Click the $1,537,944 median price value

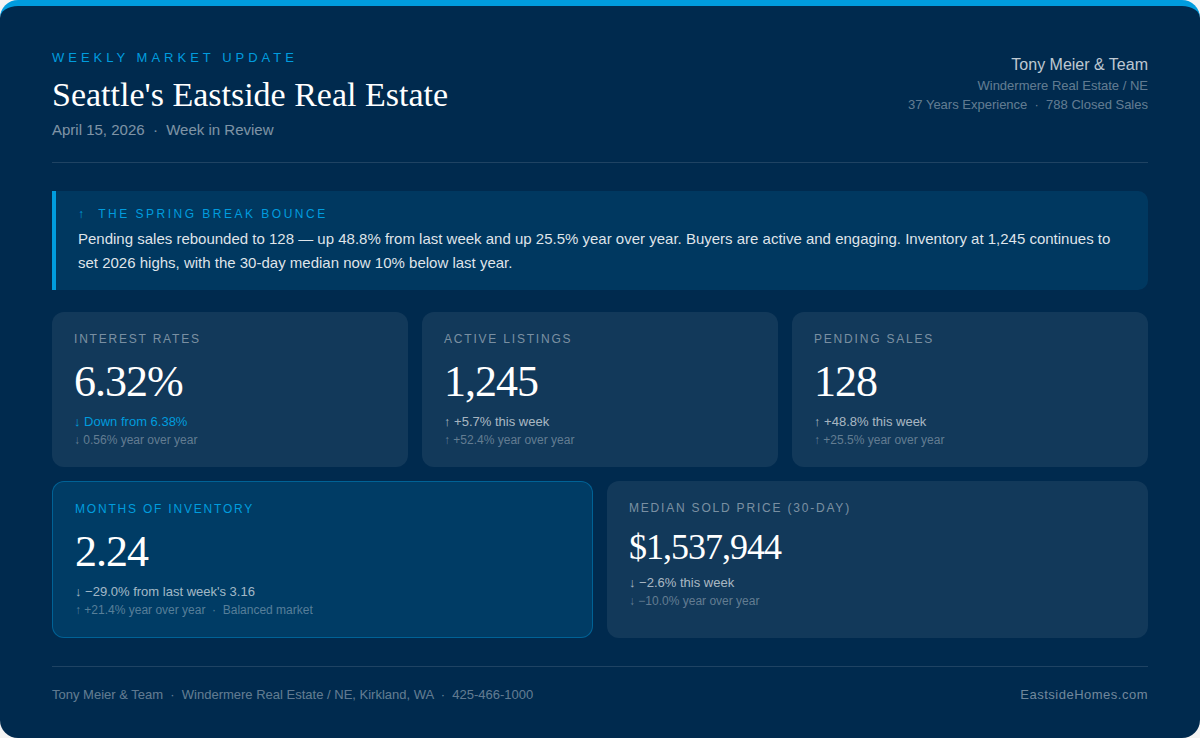pos(705,548)
